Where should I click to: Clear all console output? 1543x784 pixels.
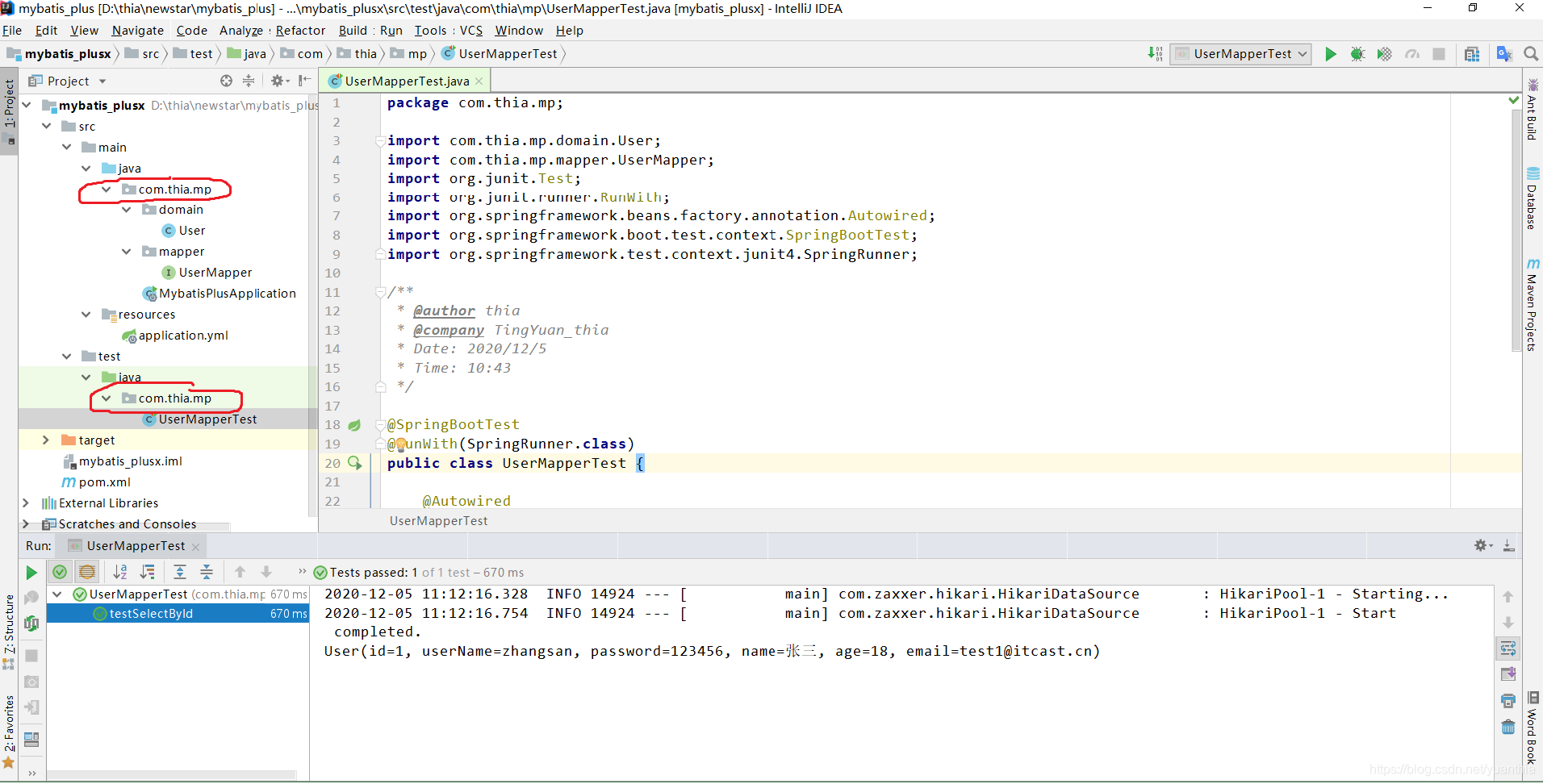[x=1507, y=727]
